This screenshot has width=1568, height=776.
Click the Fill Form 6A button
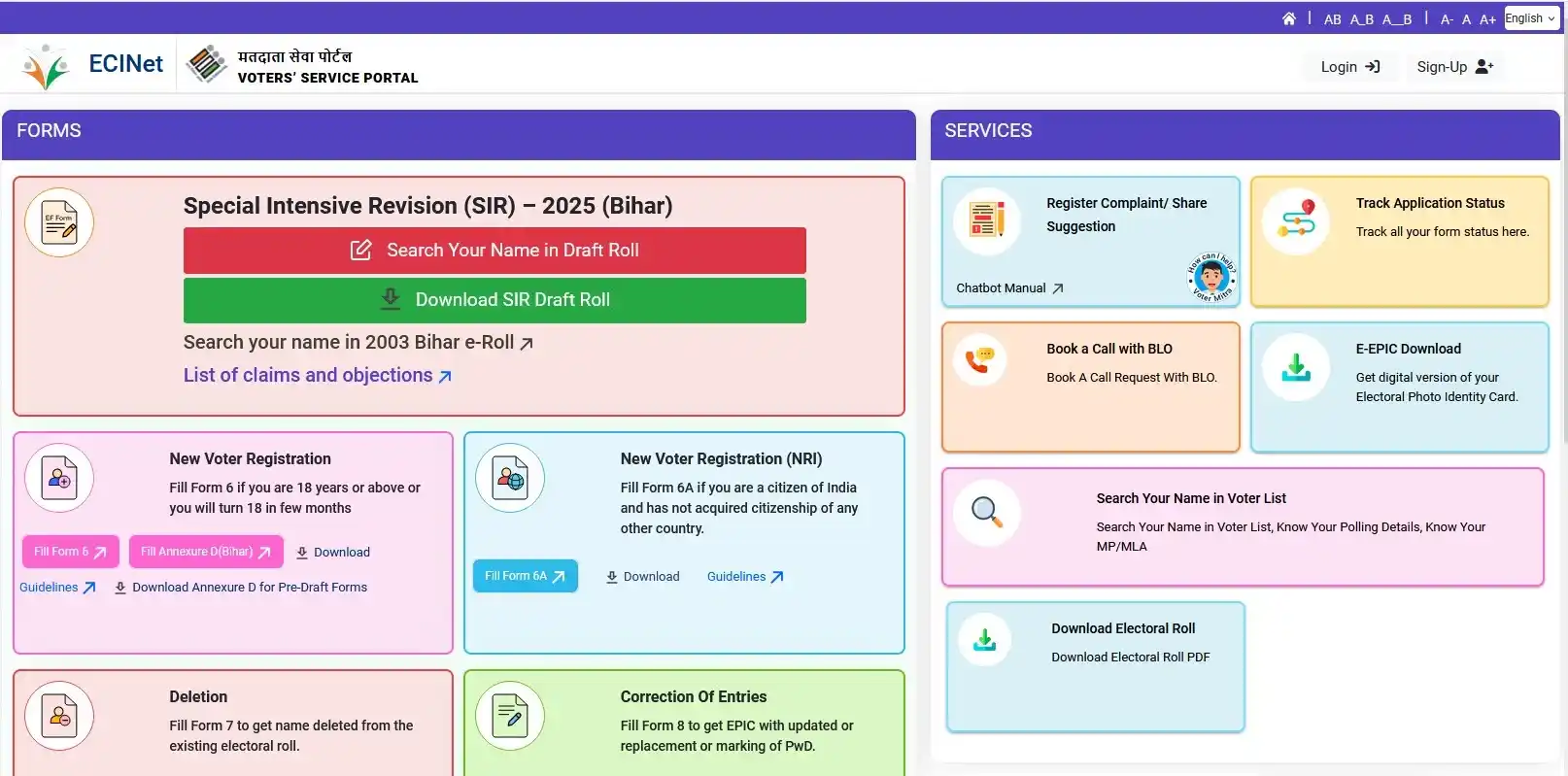click(x=525, y=576)
